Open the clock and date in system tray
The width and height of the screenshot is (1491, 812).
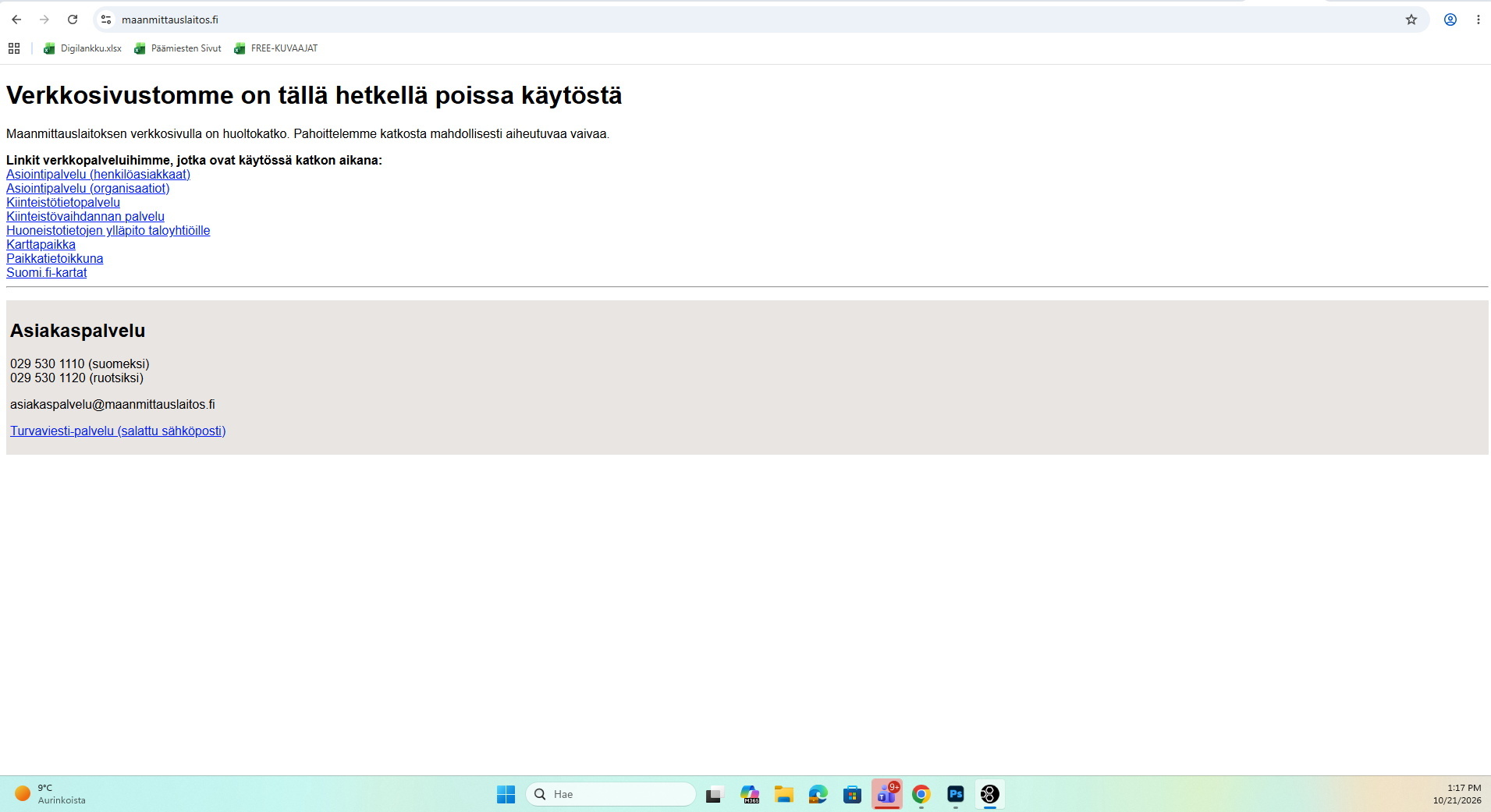click(1457, 794)
